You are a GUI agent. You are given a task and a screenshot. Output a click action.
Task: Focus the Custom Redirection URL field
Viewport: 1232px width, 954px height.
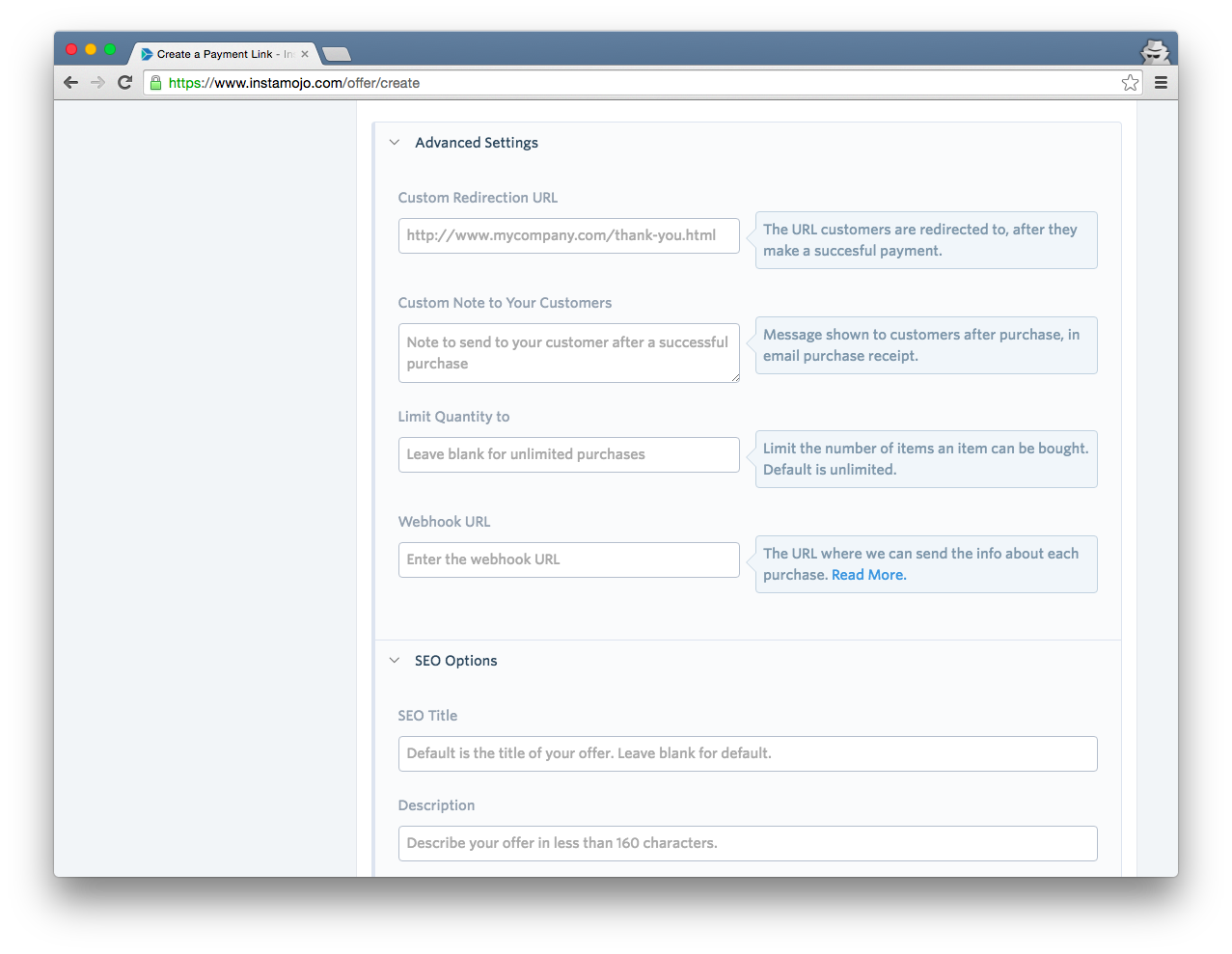coord(568,235)
